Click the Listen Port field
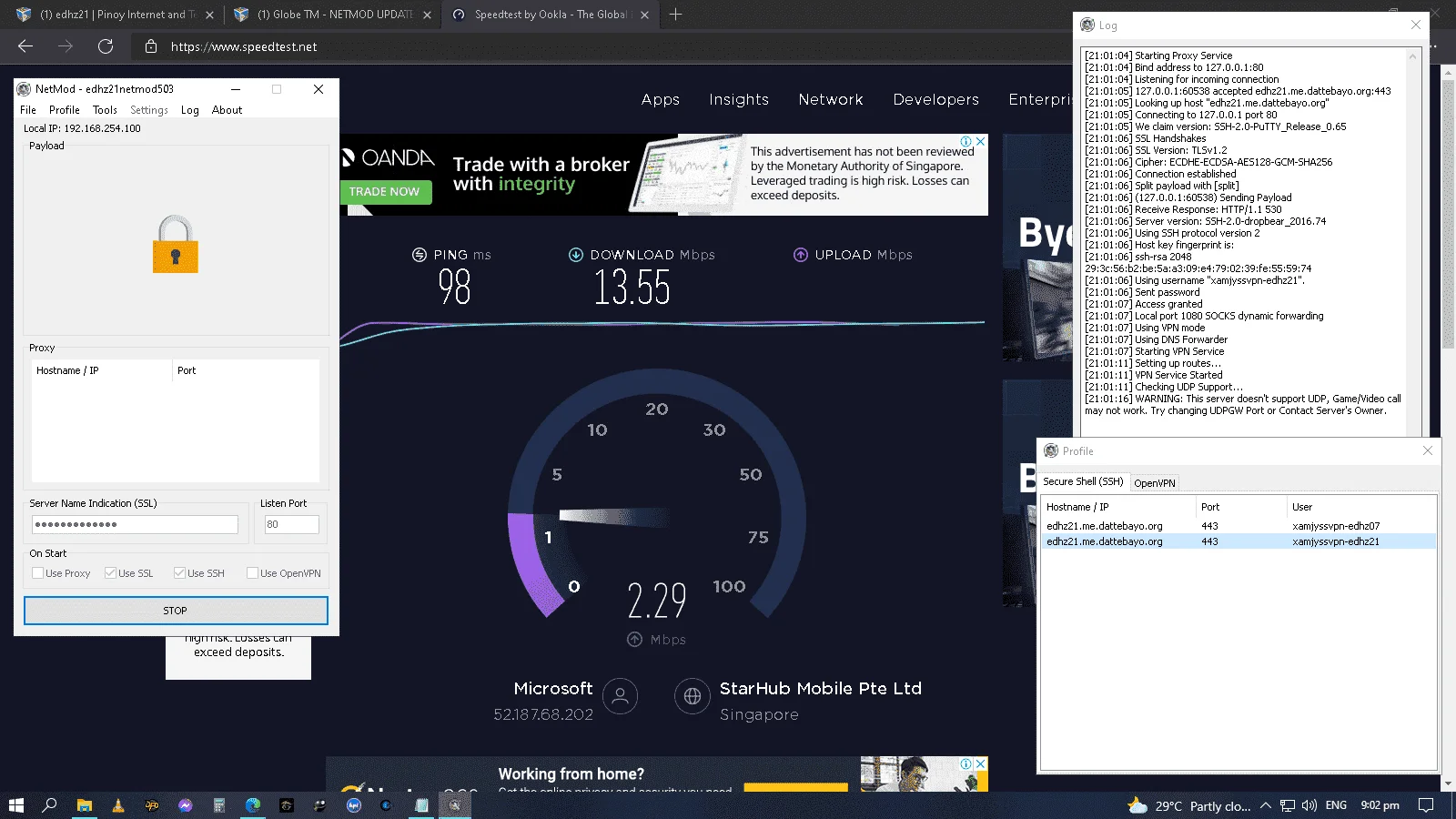 point(291,524)
